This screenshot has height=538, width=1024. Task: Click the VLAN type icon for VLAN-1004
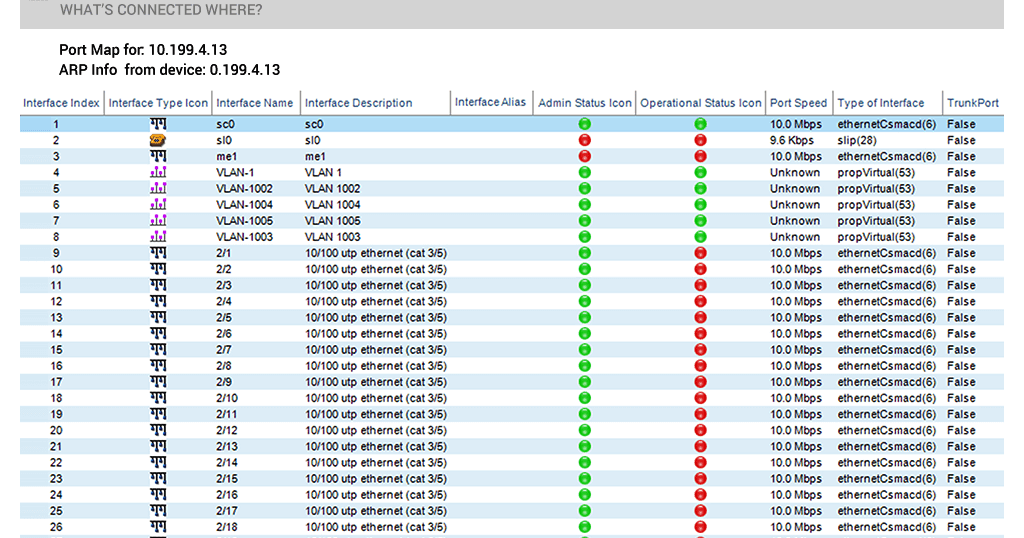(x=158, y=204)
